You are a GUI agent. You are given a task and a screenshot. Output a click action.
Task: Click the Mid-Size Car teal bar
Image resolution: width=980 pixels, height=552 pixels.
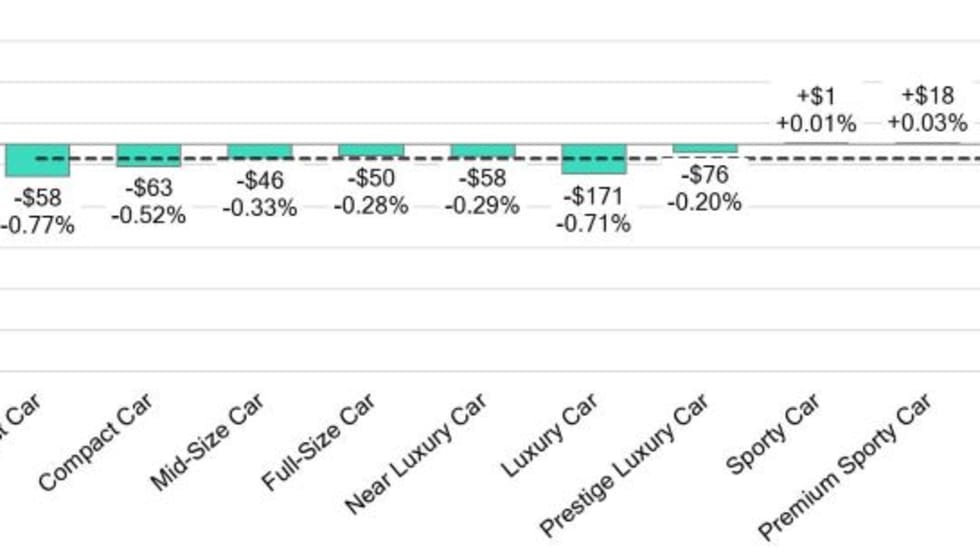coord(260,151)
